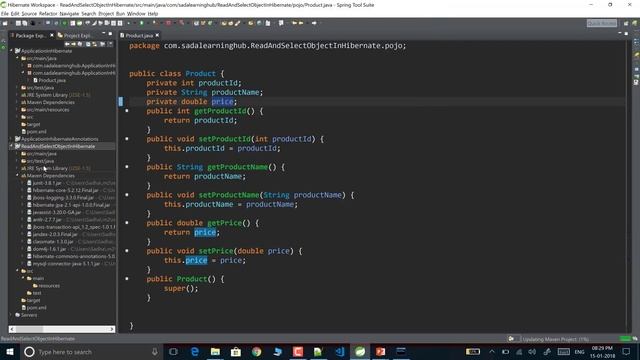
Task: Click the New file toolbar icon
Action: (5, 23)
